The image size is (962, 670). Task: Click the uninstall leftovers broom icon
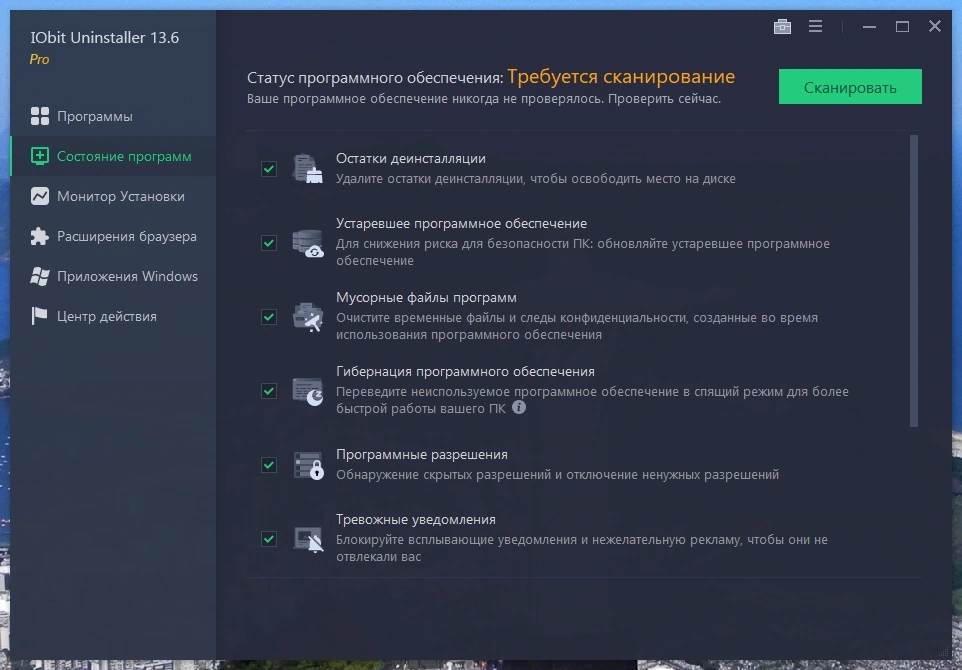(x=308, y=169)
